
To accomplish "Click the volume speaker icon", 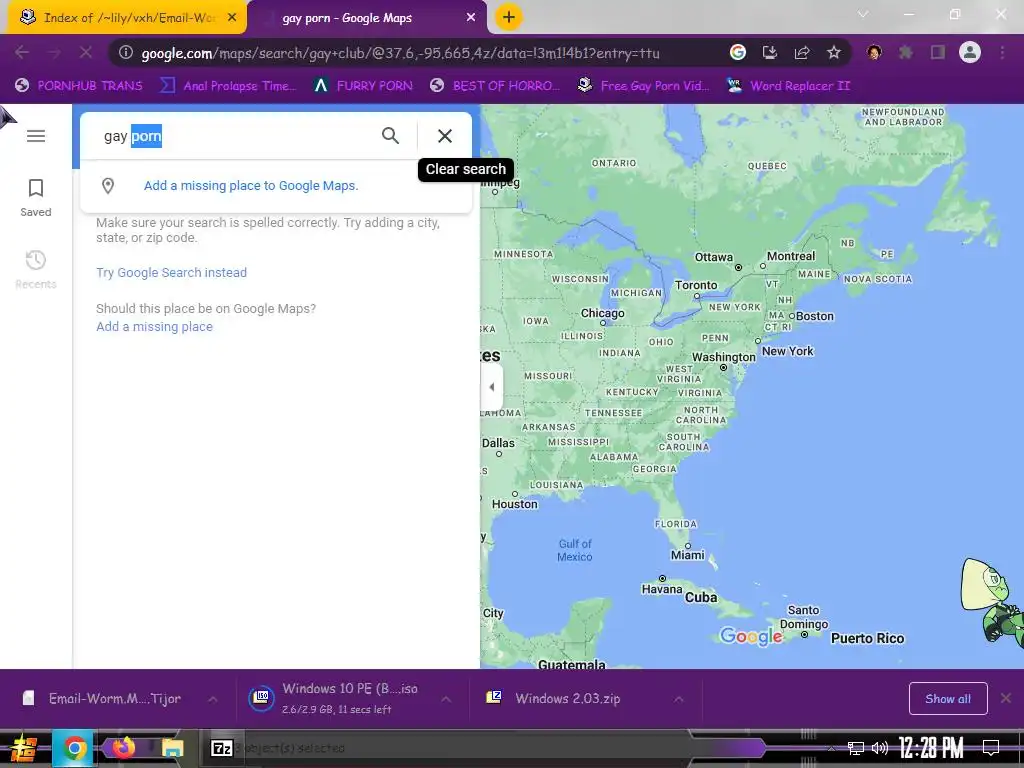I will click(x=880, y=748).
